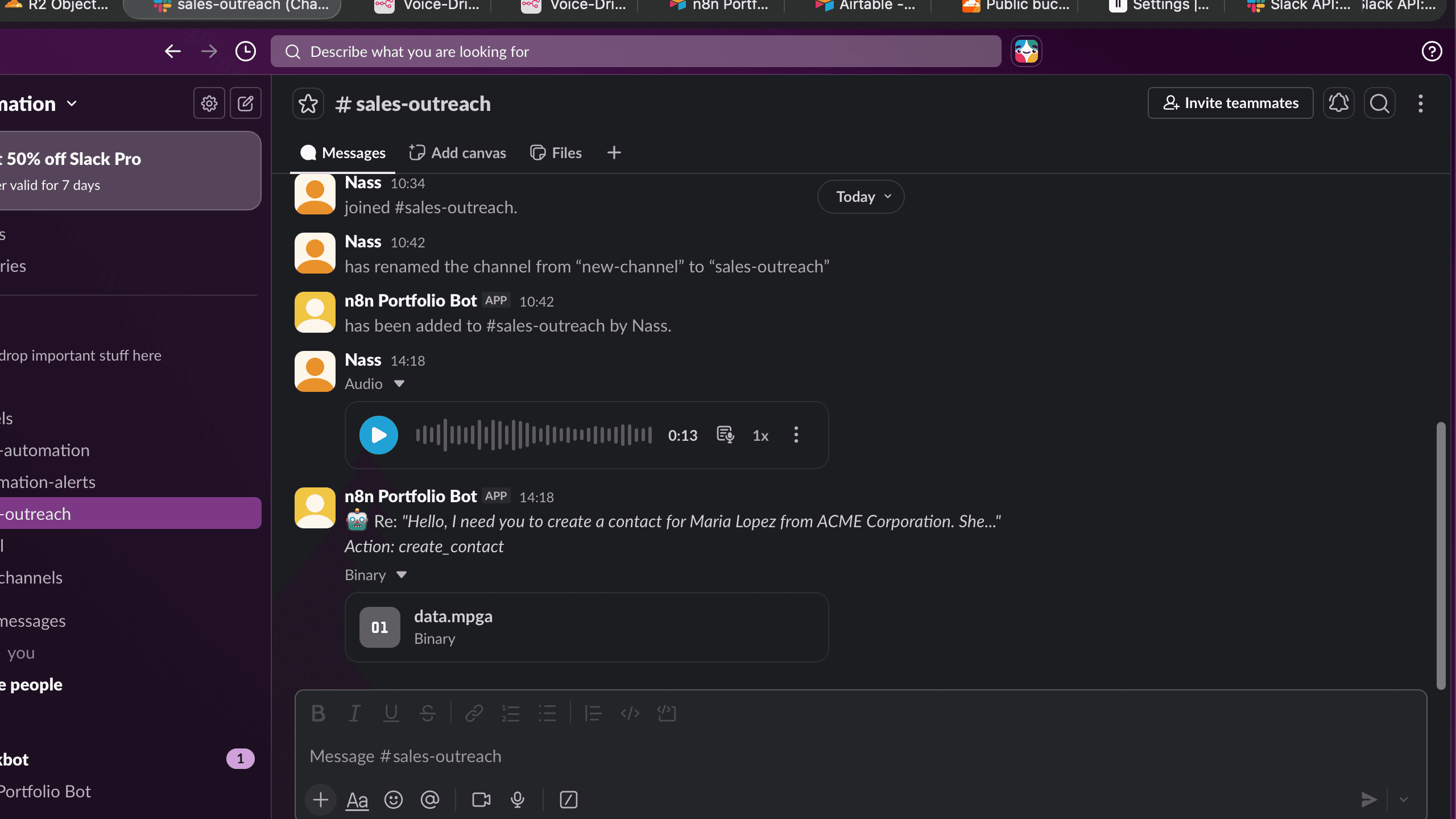Go forward using the right arrow

[209, 51]
